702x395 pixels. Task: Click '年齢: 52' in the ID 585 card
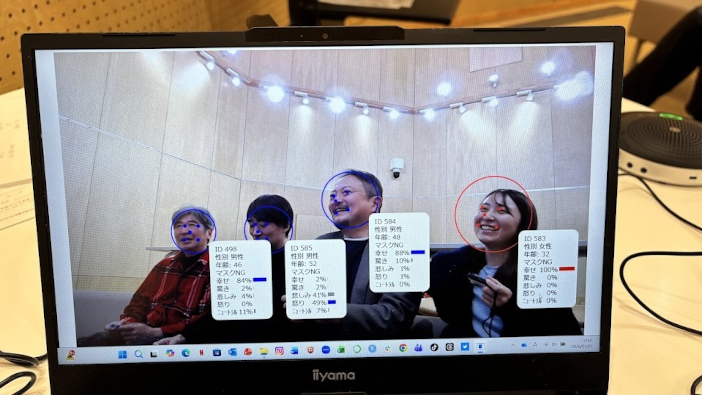pyautogui.click(x=303, y=264)
